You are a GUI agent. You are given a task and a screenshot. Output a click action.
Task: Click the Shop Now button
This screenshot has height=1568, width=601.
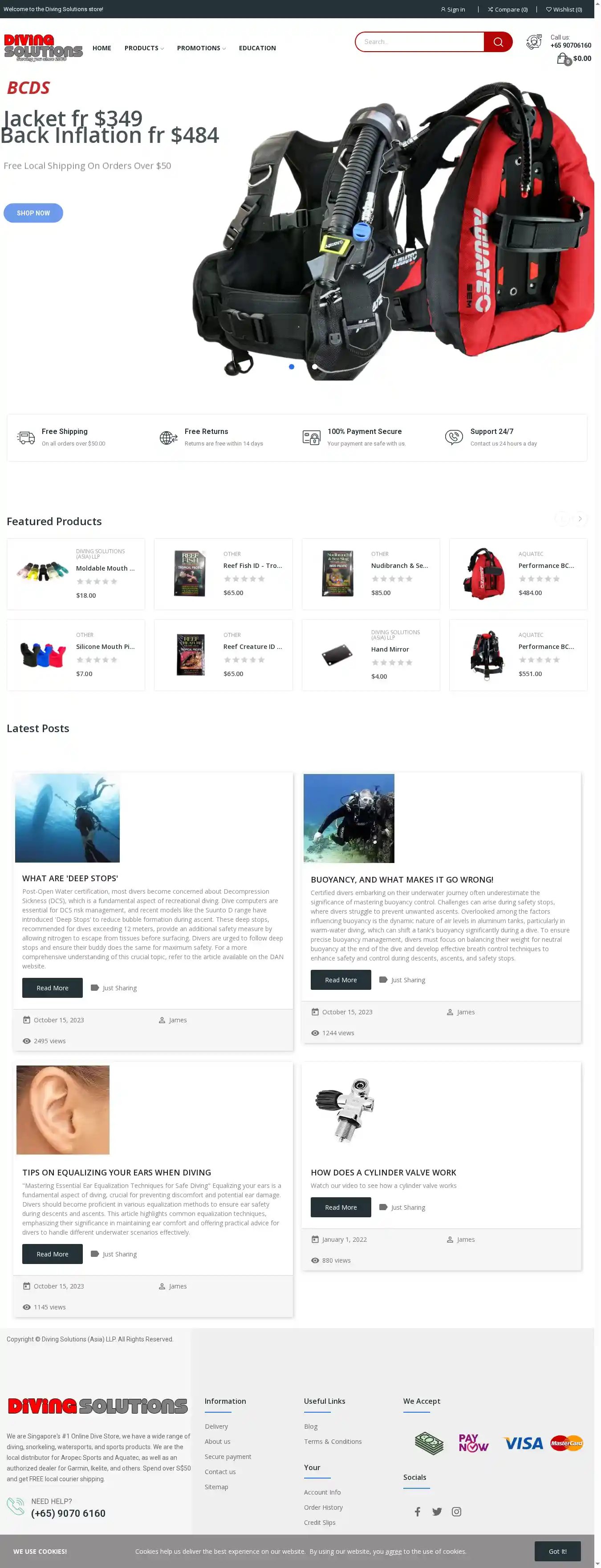coord(33,213)
